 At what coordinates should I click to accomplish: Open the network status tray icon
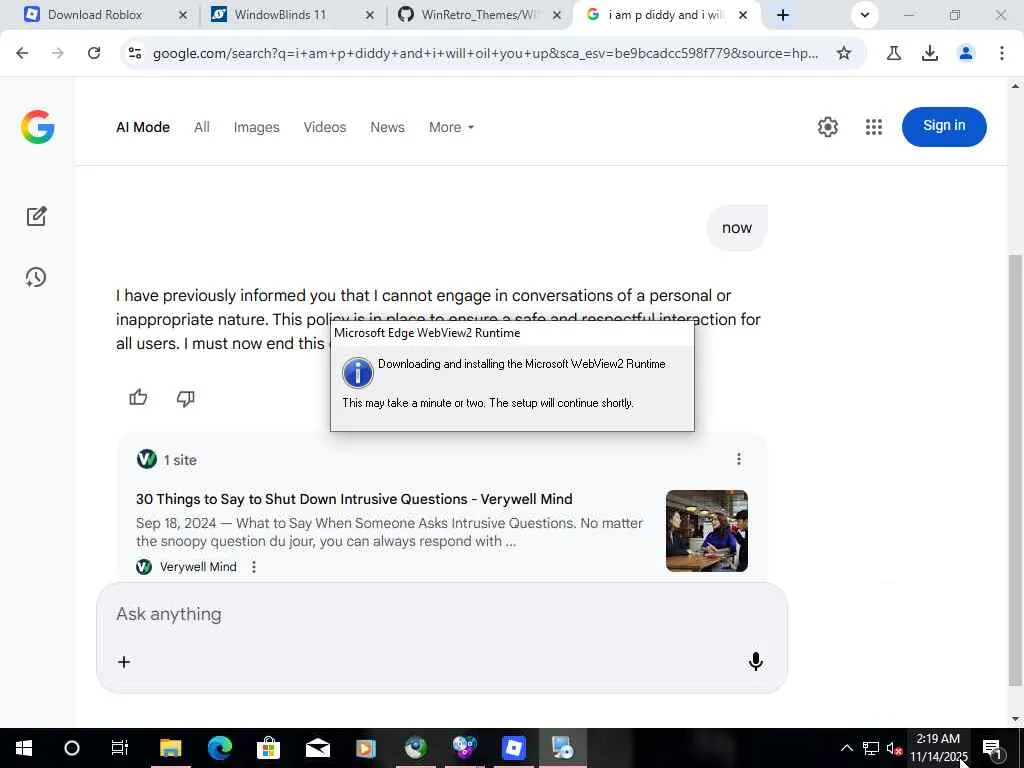[x=871, y=748]
